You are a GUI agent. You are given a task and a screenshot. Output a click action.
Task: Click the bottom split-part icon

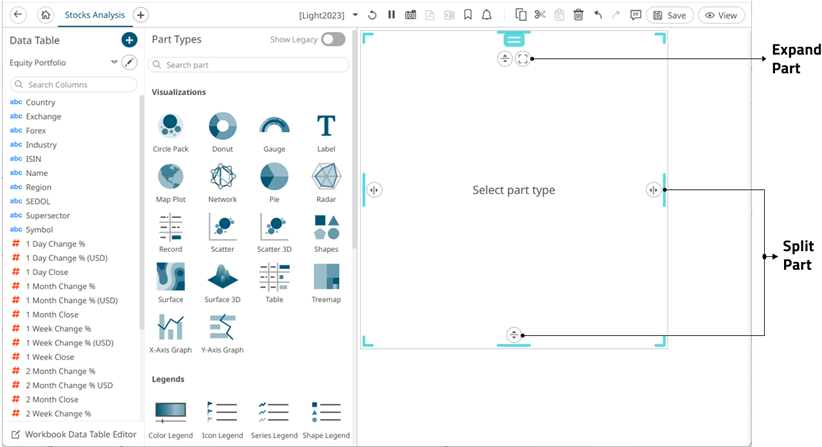tap(514, 334)
